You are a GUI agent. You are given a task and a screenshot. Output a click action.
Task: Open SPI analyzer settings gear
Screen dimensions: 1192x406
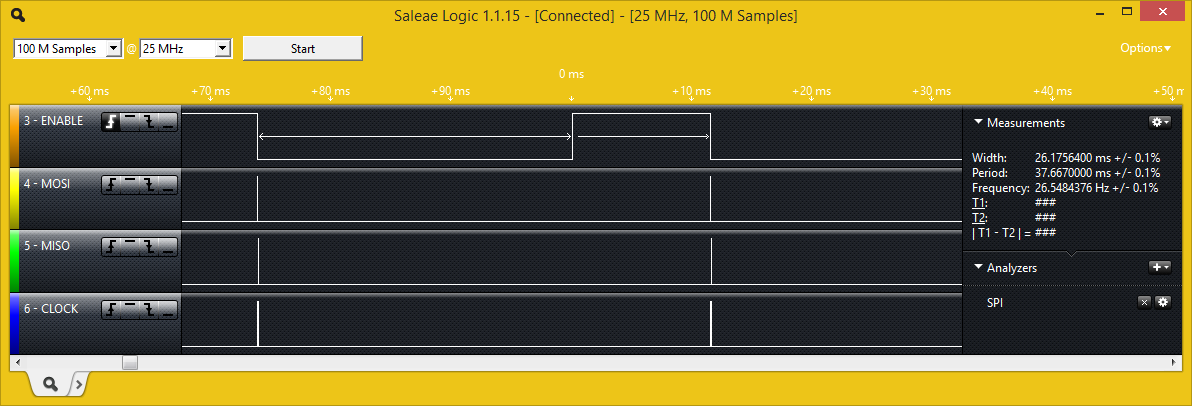point(1162,303)
